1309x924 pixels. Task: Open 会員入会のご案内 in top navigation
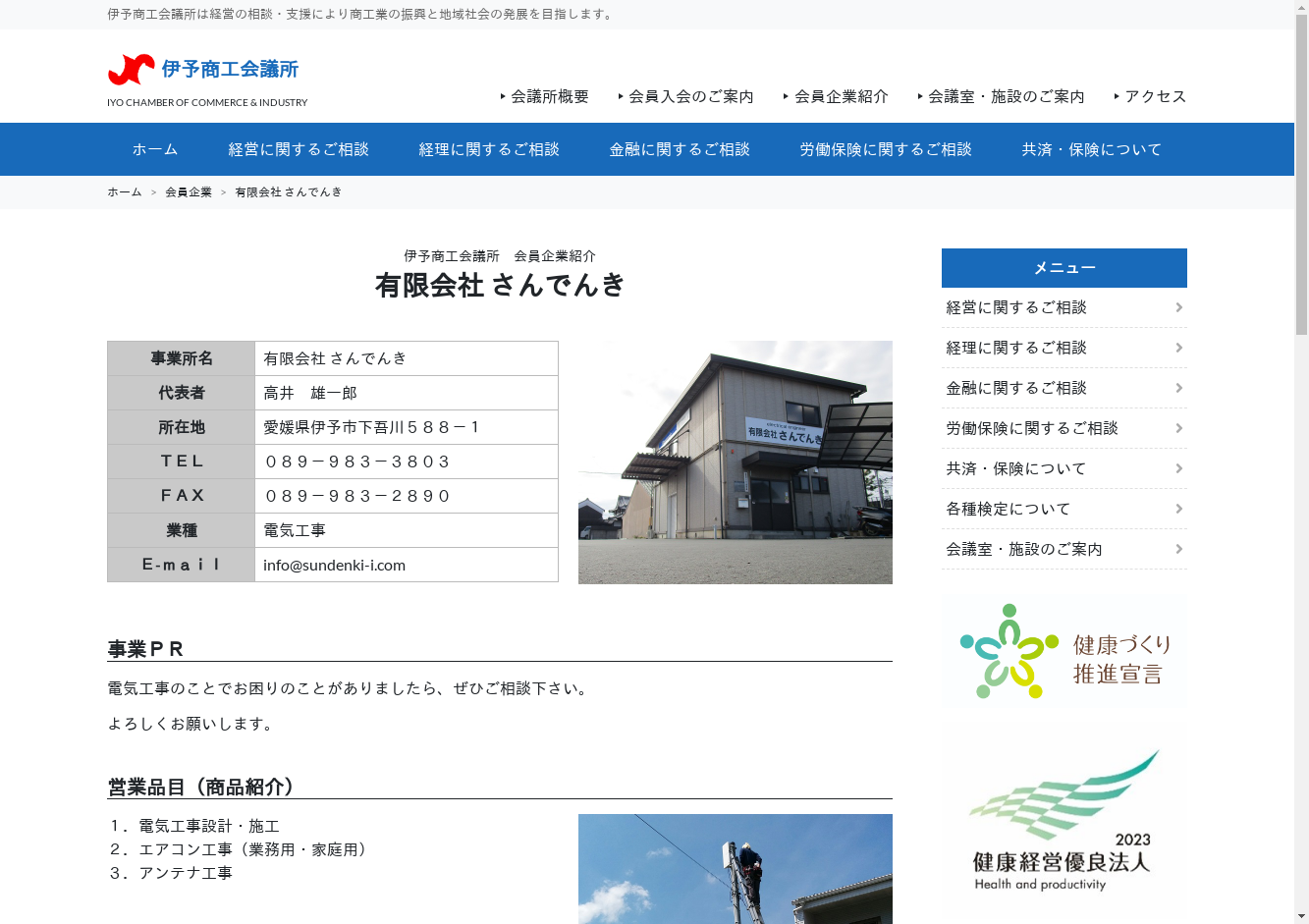(x=686, y=96)
